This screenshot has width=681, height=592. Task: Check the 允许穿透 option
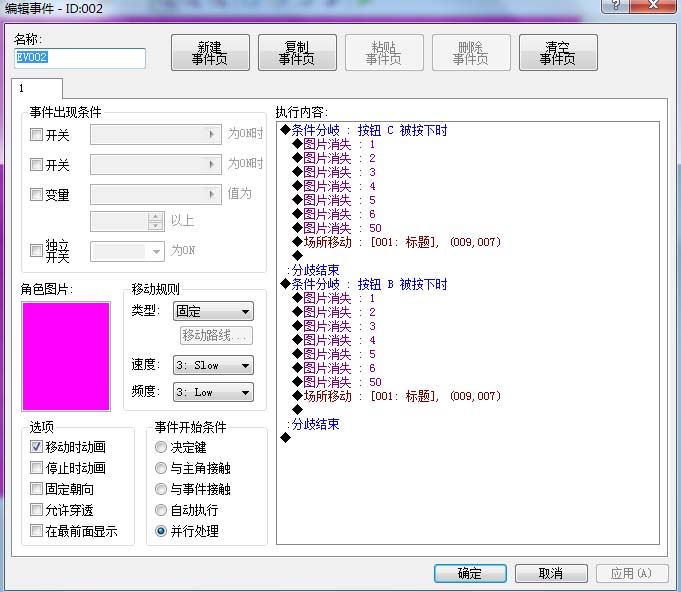pos(36,509)
